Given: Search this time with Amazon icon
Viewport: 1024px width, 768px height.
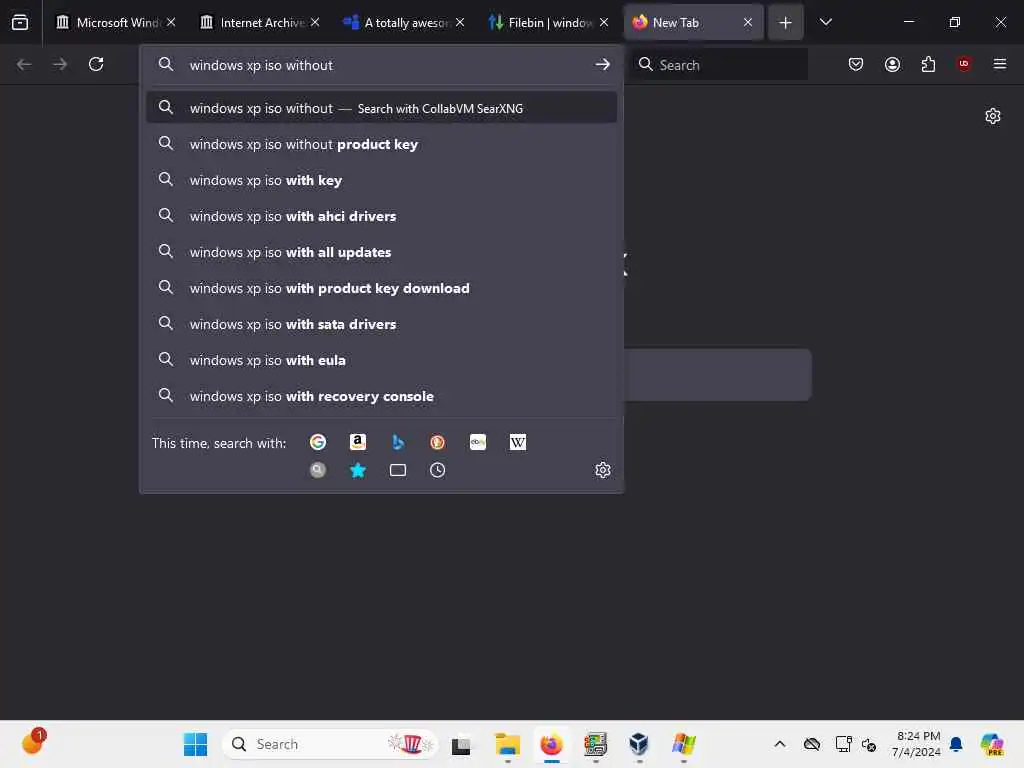Looking at the screenshot, I should click(x=357, y=442).
